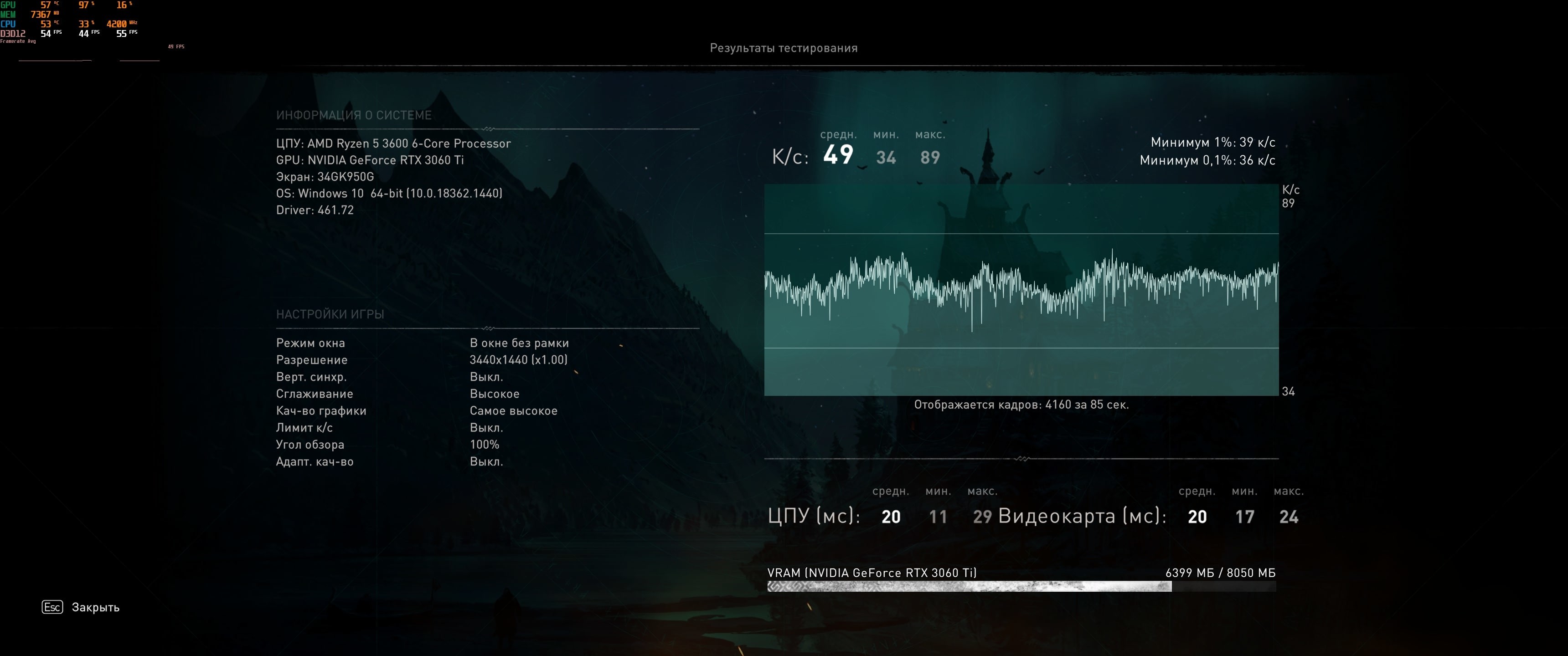Click the Самое высокое quality value
Image resolution: width=1568 pixels, height=656 pixels.
[x=513, y=411]
